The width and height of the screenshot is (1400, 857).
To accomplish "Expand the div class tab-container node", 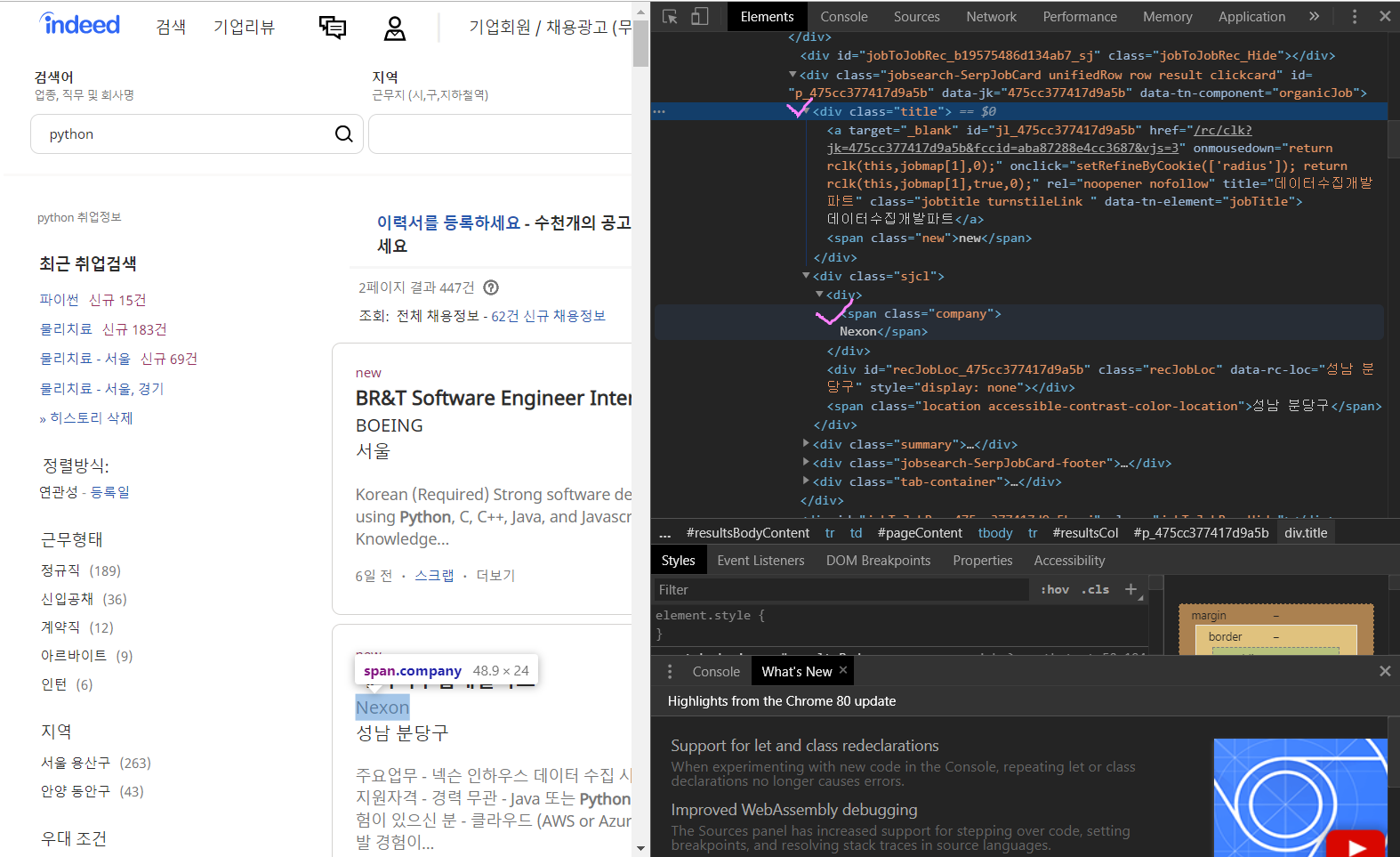I will point(806,481).
